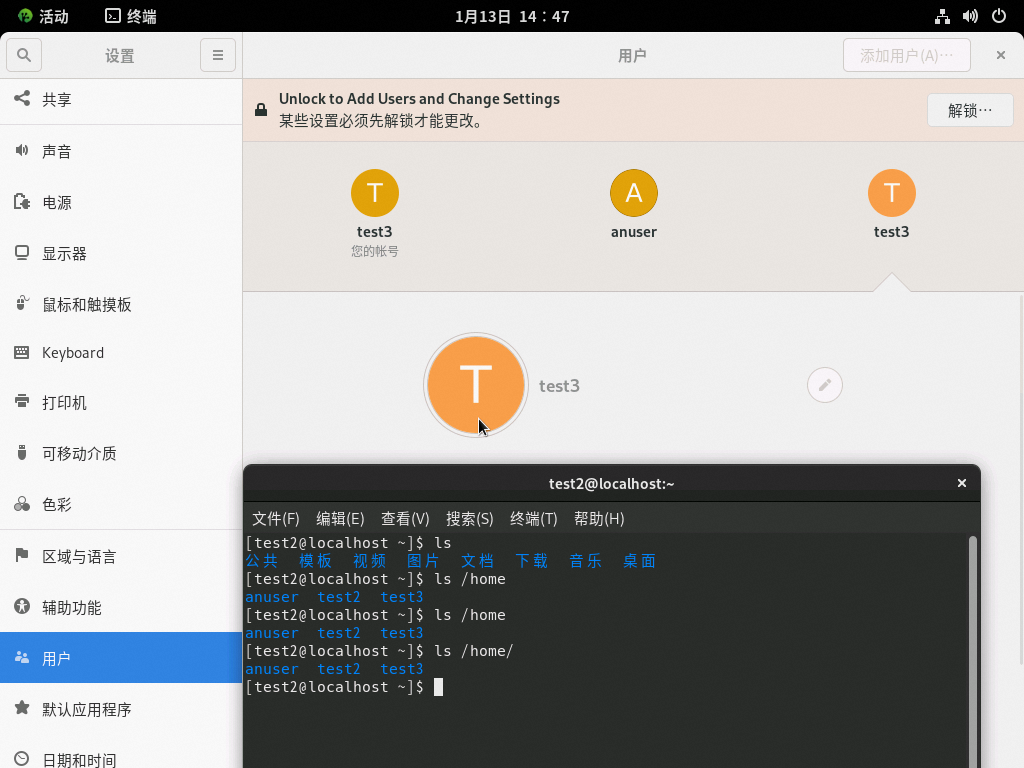The width and height of the screenshot is (1024, 768).
Task: Open the 文件(F) terminal menu
Action: [x=276, y=518]
